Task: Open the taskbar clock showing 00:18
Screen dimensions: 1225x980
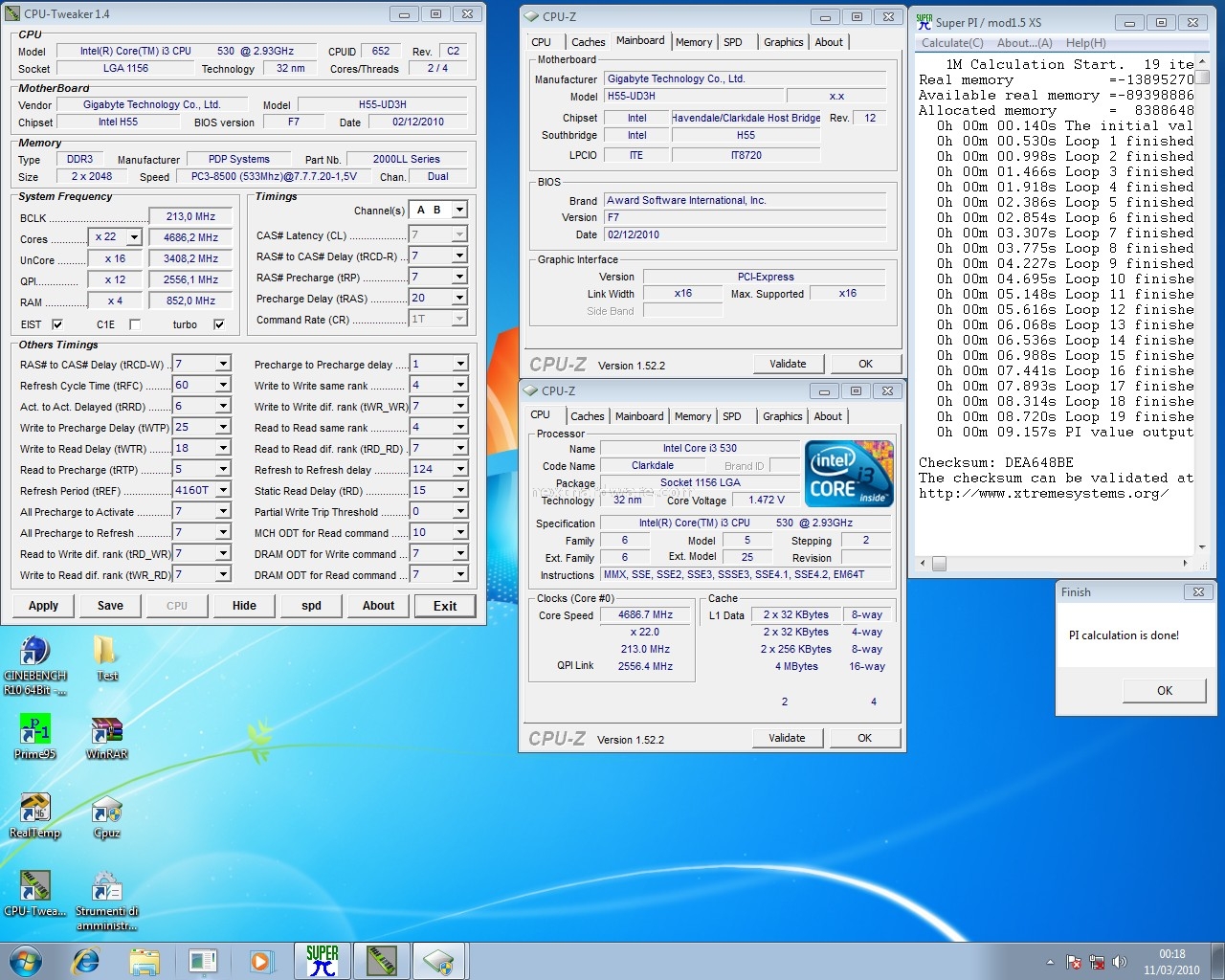Action: click(x=1172, y=962)
